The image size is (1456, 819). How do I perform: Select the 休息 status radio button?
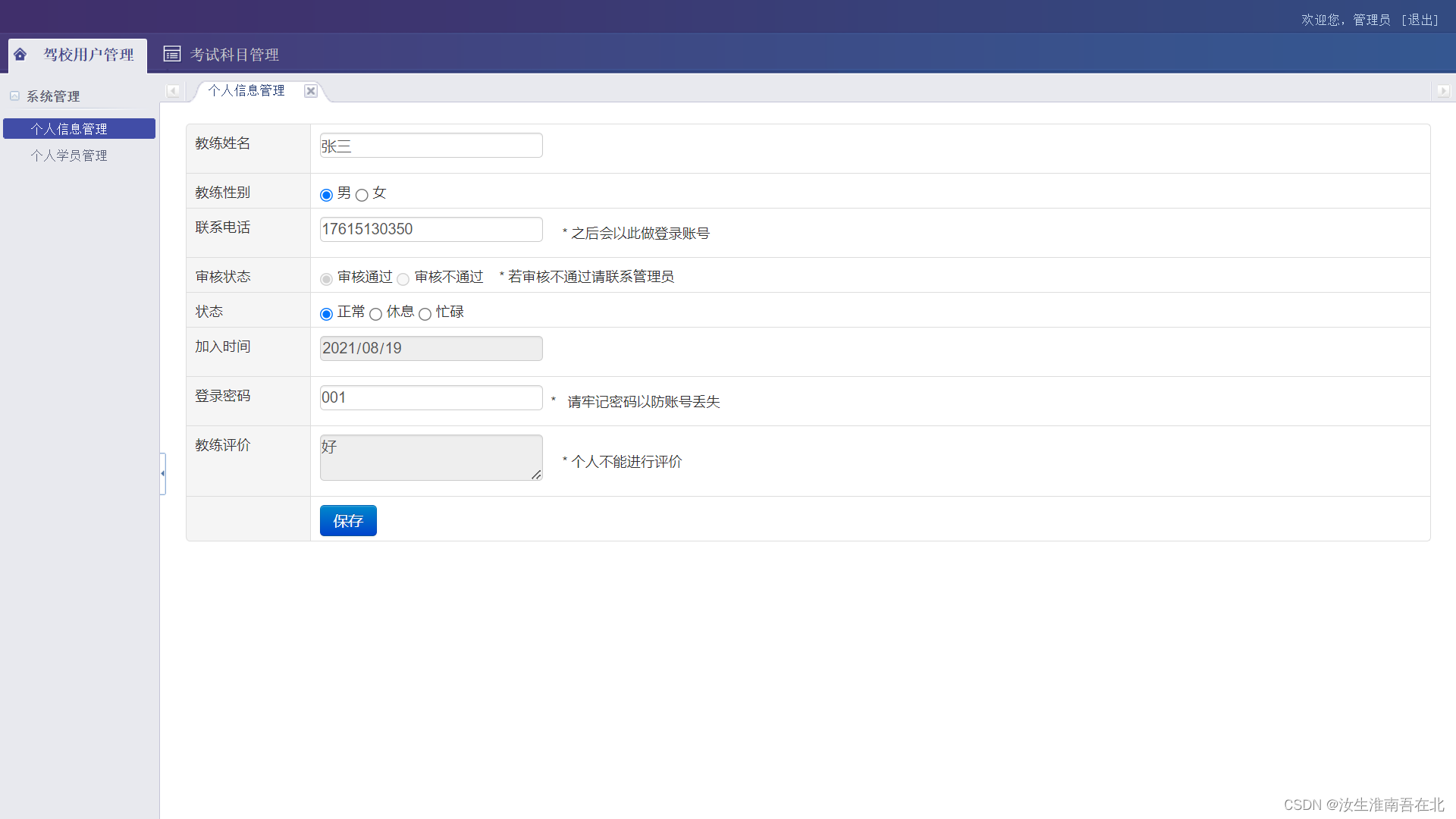coord(376,314)
